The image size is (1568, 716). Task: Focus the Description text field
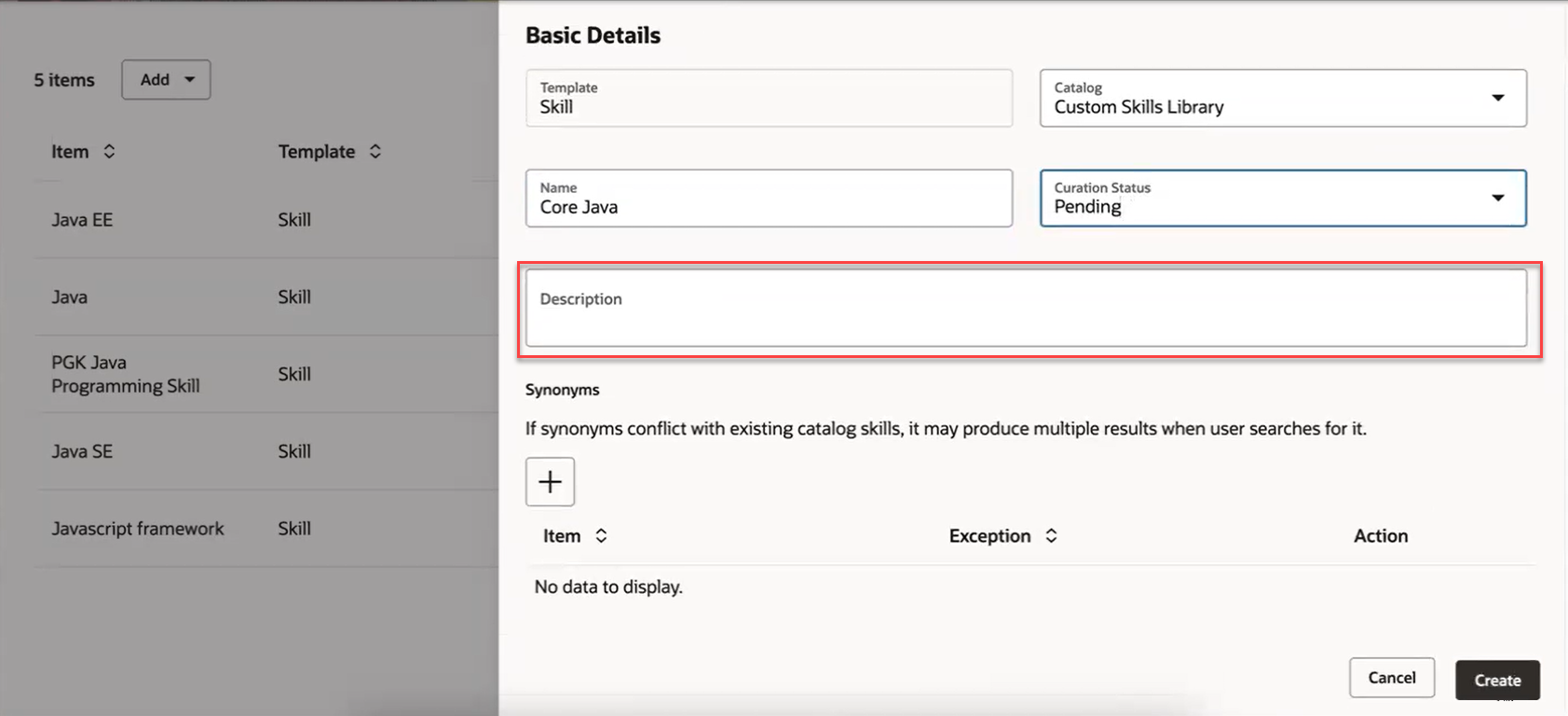(1026, 309)
